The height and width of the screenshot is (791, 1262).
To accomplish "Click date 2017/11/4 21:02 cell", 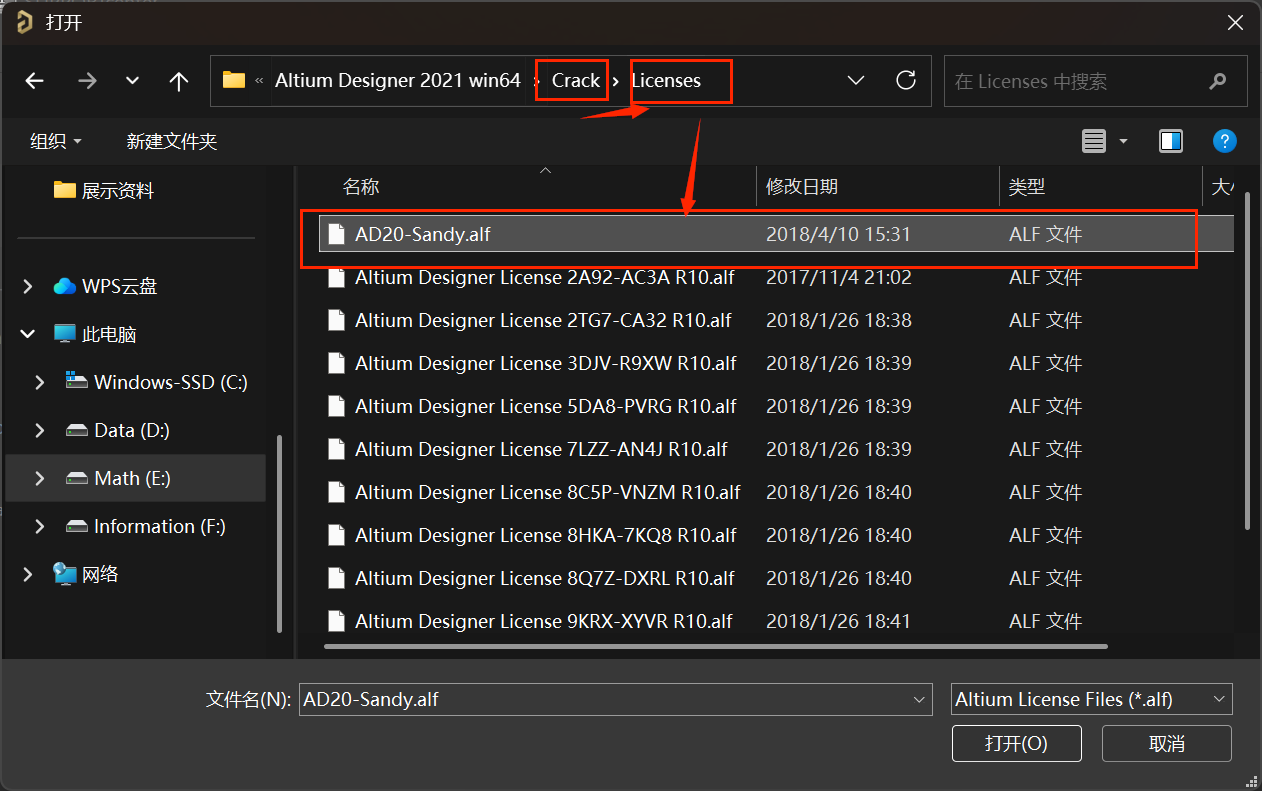I will [839, 278].
